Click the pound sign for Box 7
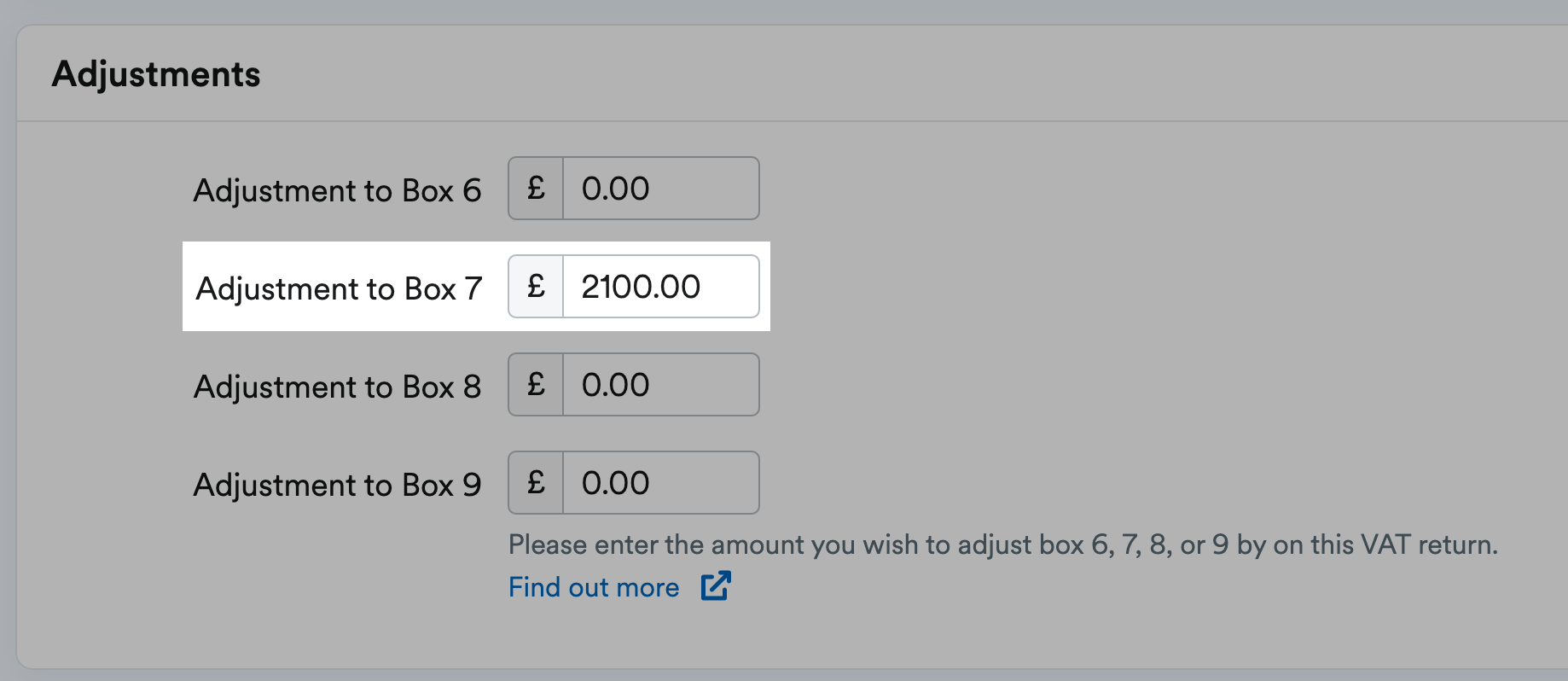This screenshot has width=1568, height=681. coord(536,287)
